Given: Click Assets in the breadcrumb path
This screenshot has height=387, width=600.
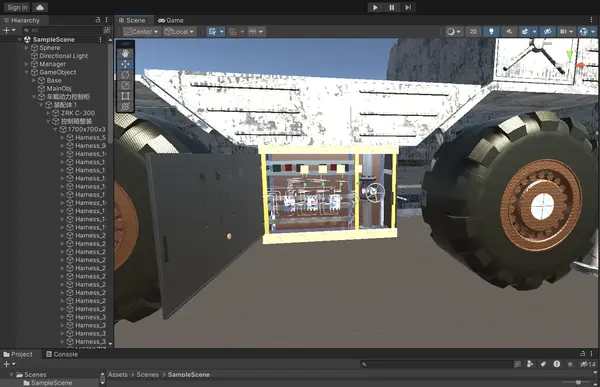Looking at the screenshot, I should (118, 375).
